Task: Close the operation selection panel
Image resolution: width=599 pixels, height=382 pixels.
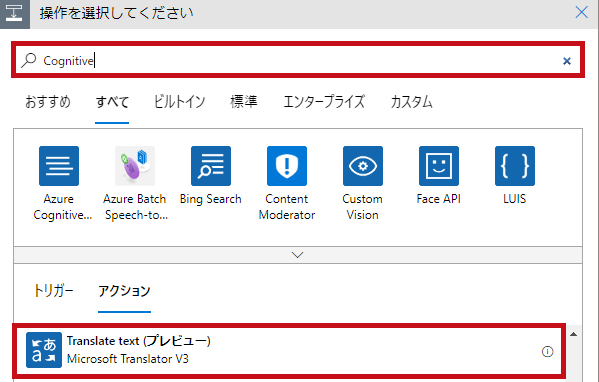Action: 581,12
